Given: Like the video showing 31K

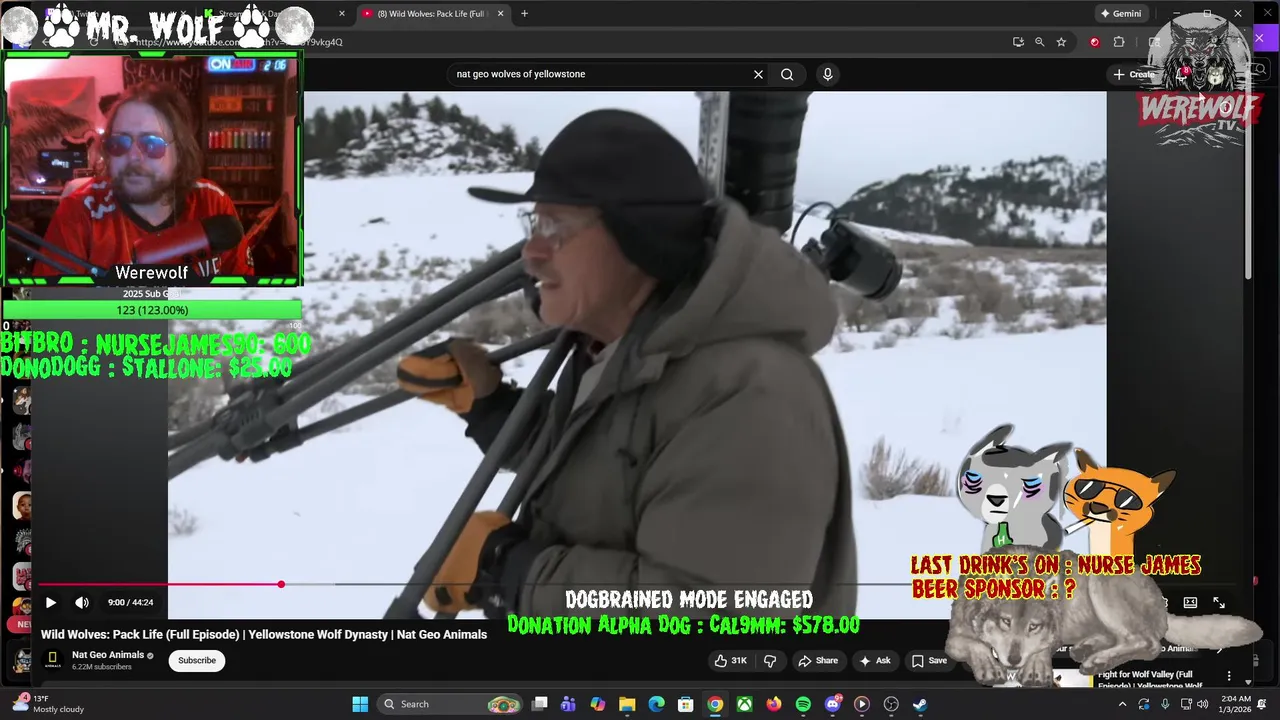Looking at the screenshot, I should (731, 660).
